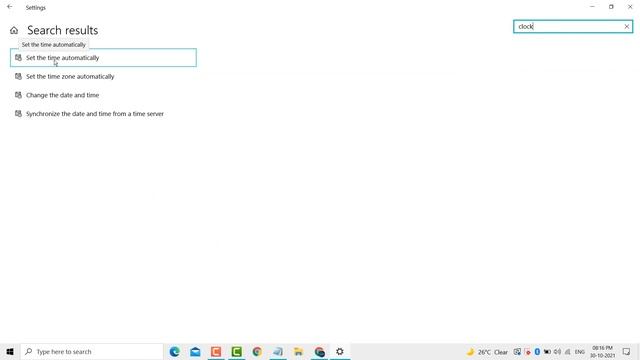
Task: Minimize the Settings window
Action: coord(592,7)
